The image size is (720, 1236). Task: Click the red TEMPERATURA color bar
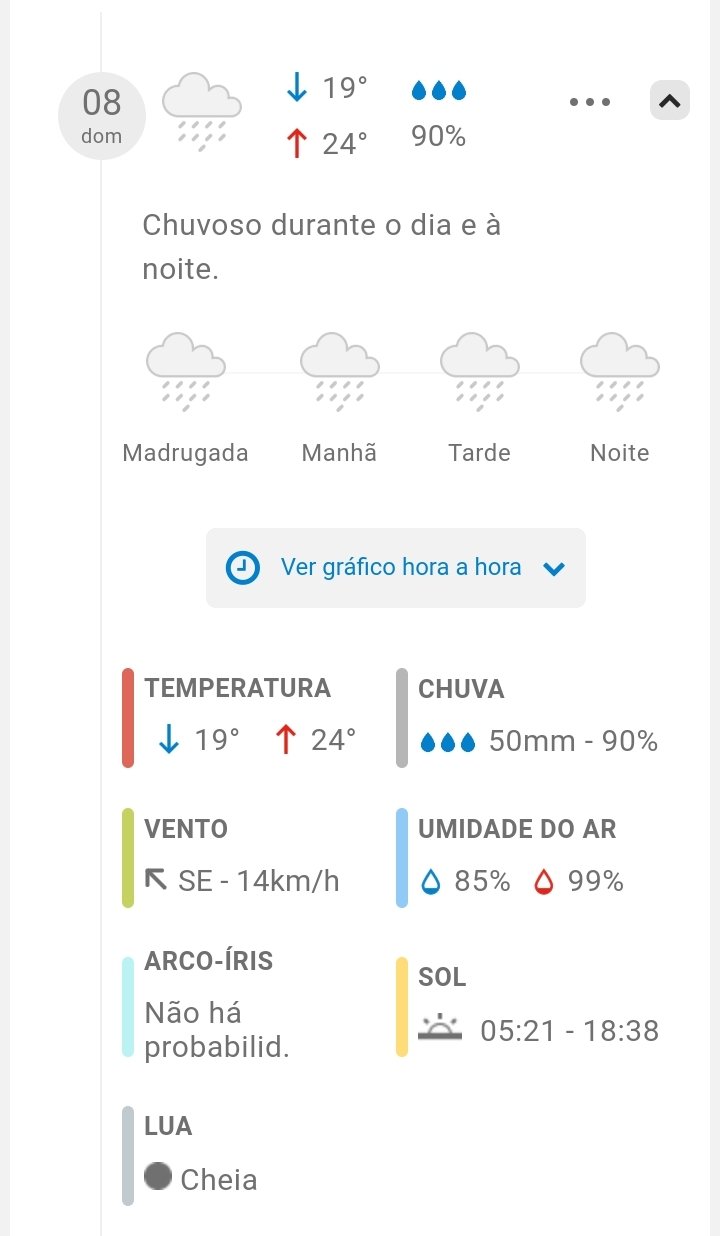pyautogui.click(x=128, y=717)
